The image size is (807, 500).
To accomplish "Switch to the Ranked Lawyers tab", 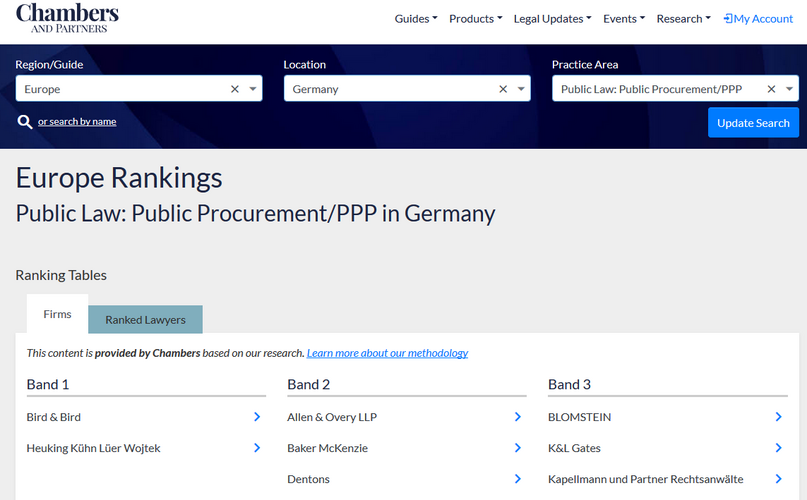I will (145, 320).
